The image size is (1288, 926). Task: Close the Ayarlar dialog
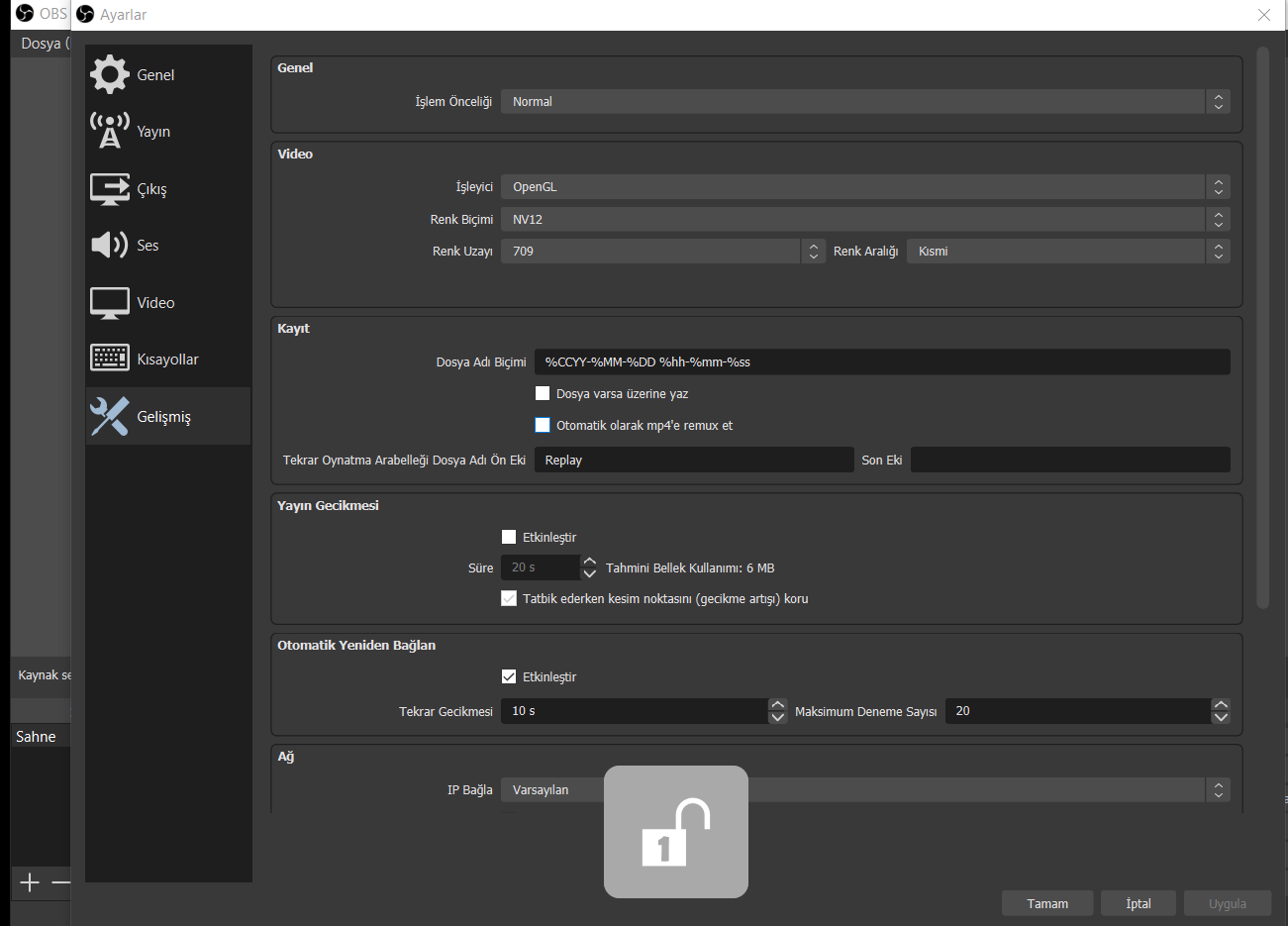1264,15
